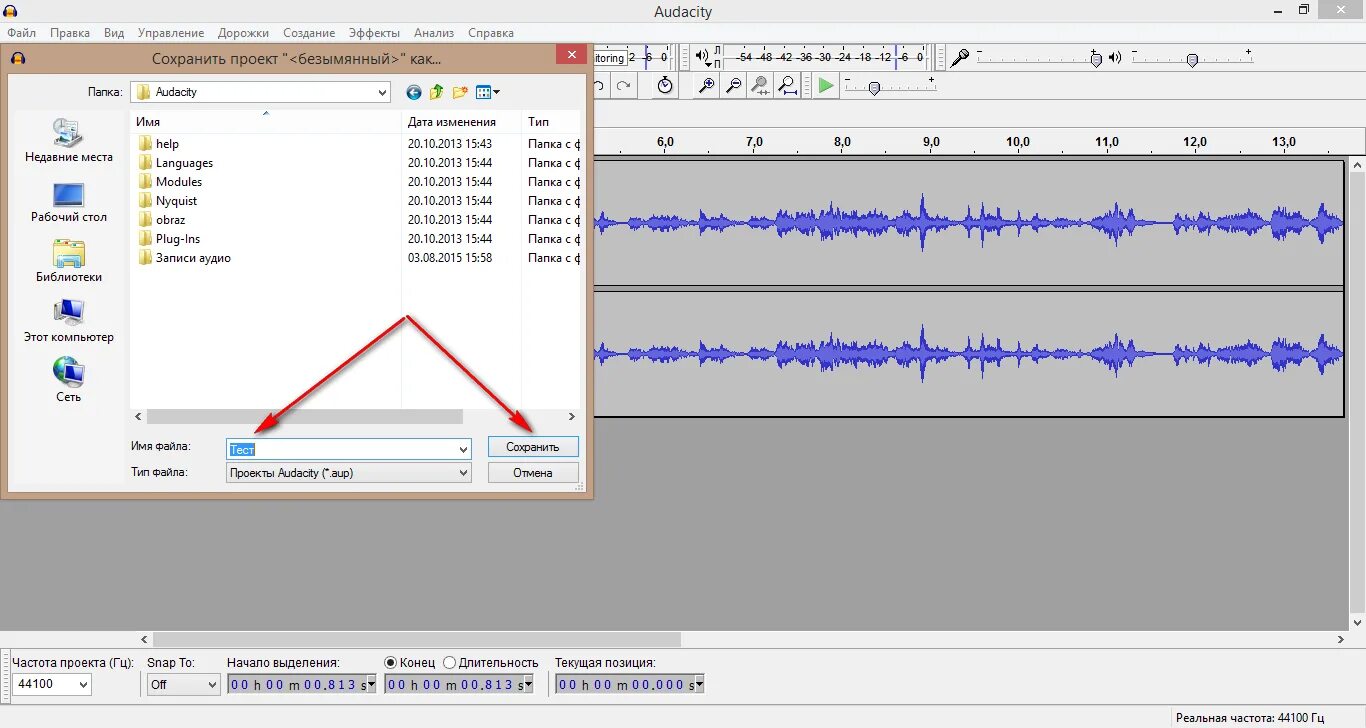
Task: Open the Справка menu
Action: coord(491,33)
